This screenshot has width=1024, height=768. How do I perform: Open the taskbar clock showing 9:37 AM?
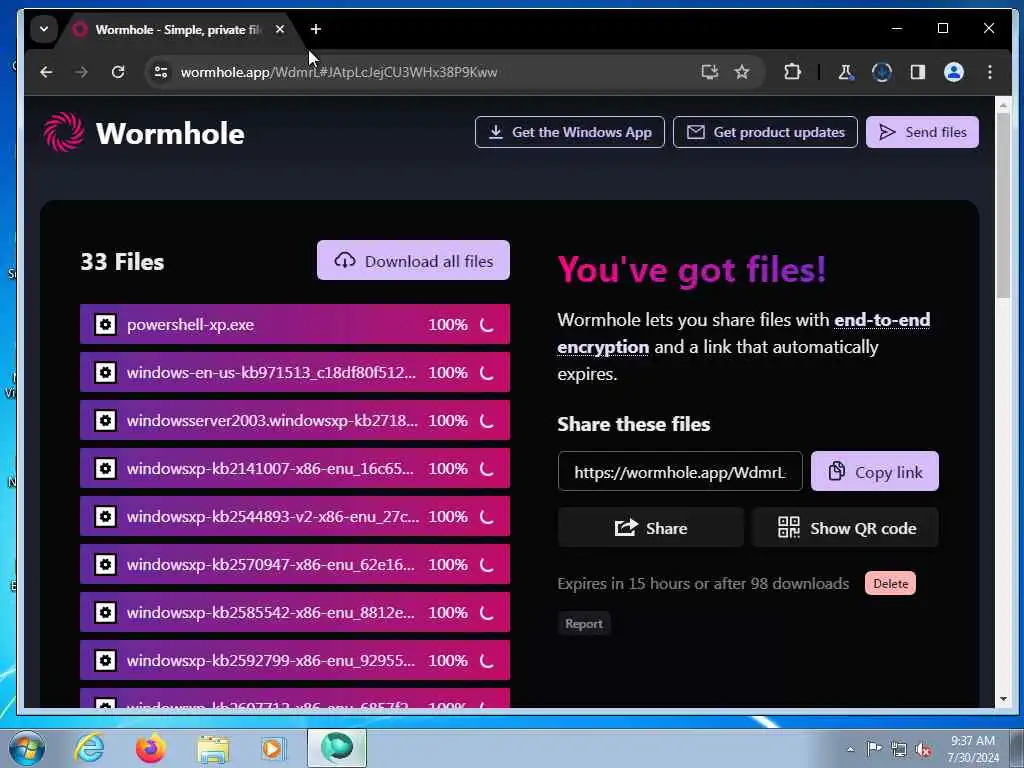click(974, 749)
